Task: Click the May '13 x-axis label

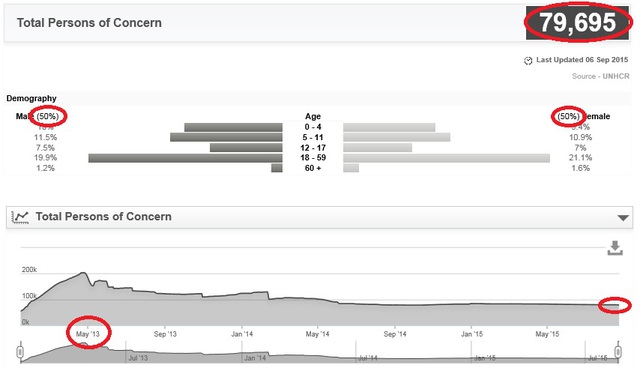Action: 88,334
